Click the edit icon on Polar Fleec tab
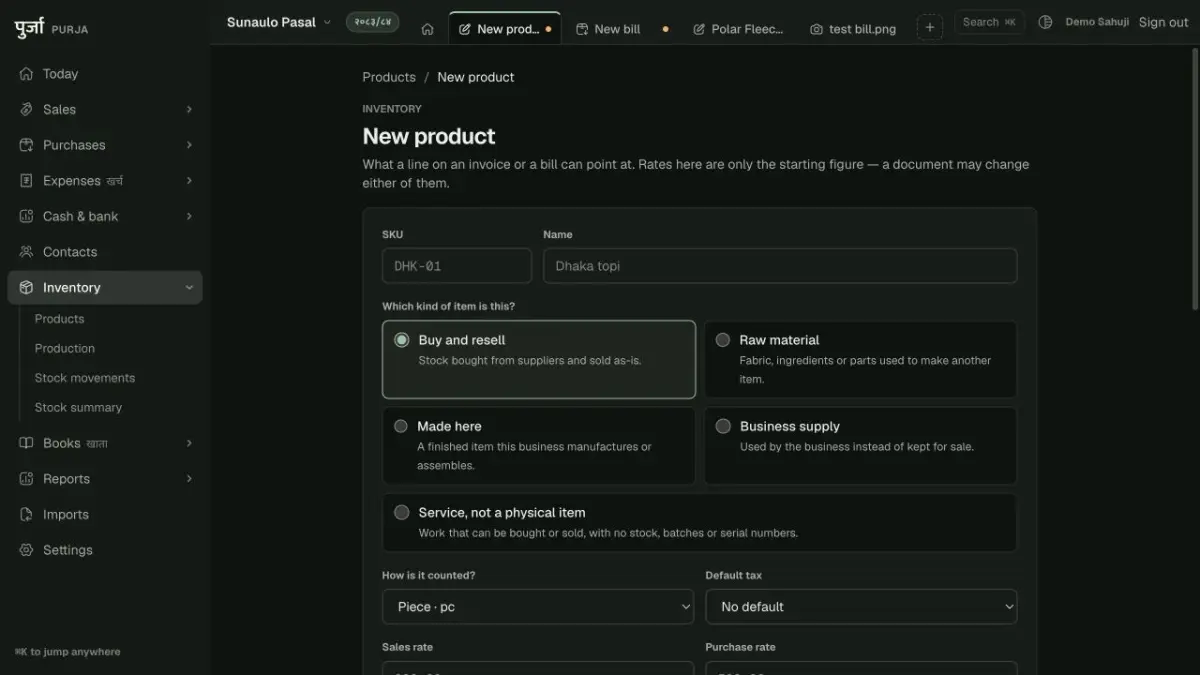 (x=699, y=30)
